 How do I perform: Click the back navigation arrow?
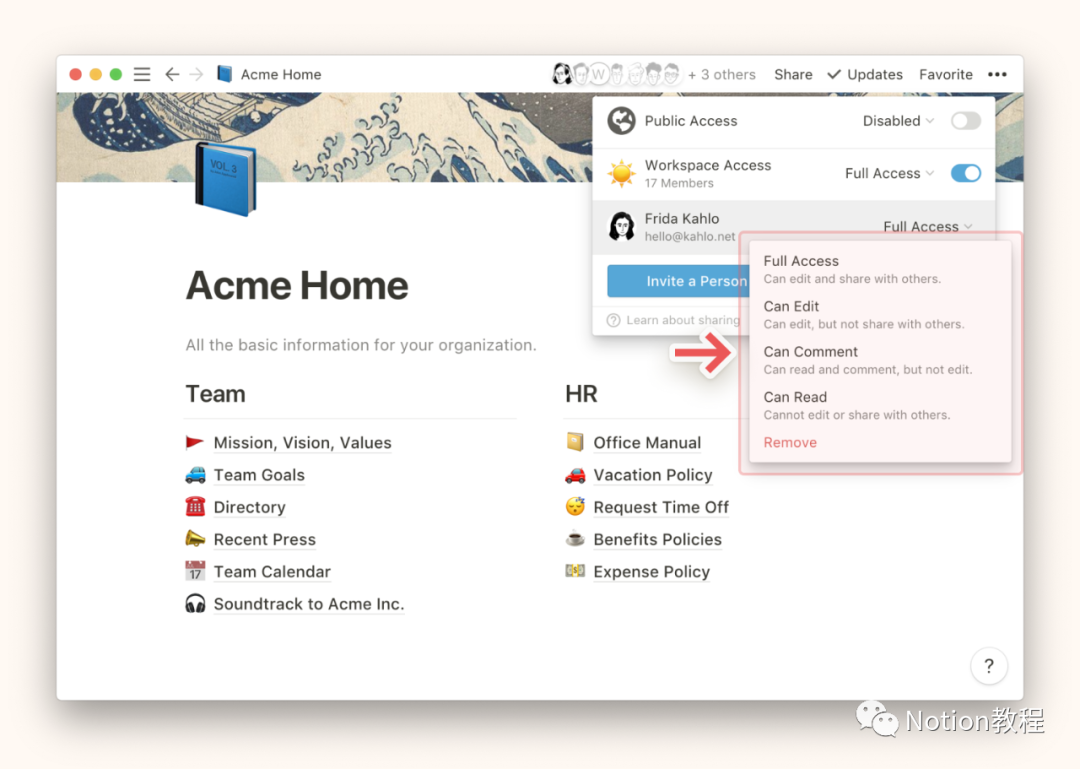[x=172, y=74]
